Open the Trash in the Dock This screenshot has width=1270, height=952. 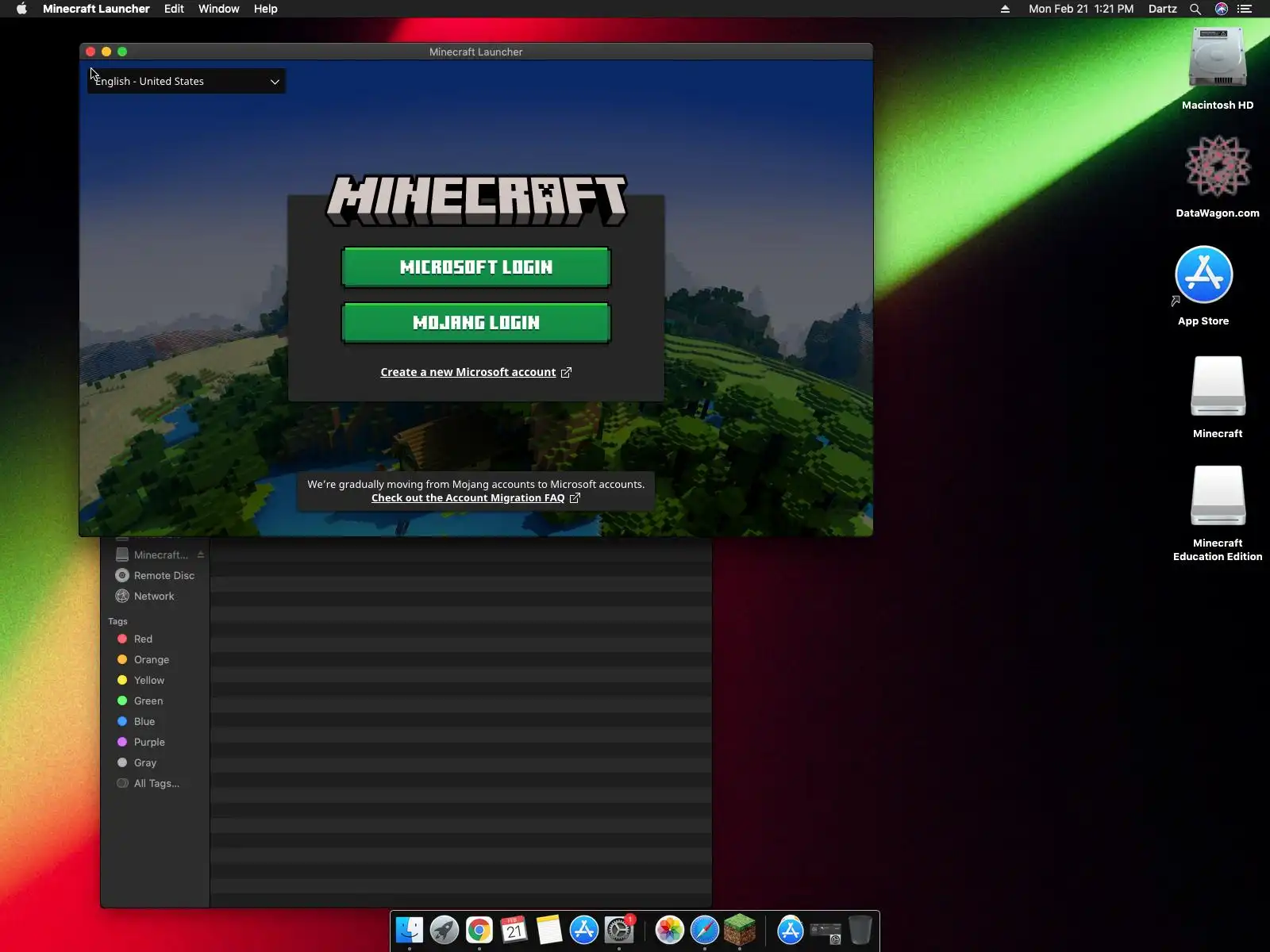[x=860, y=930]
